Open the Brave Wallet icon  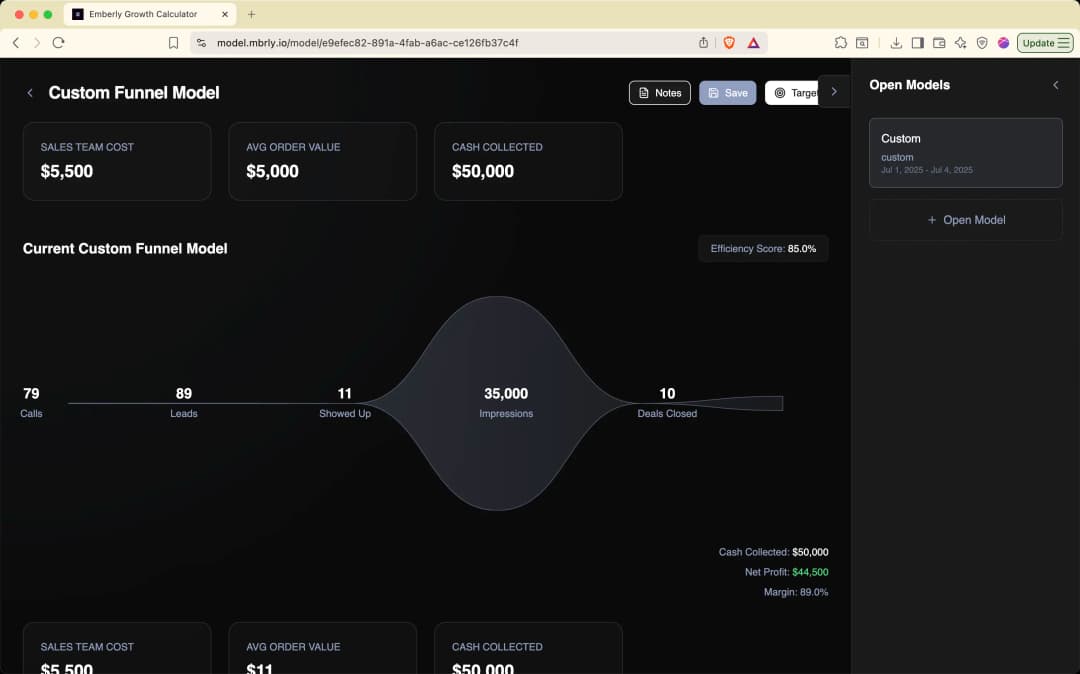coord(939,43)
